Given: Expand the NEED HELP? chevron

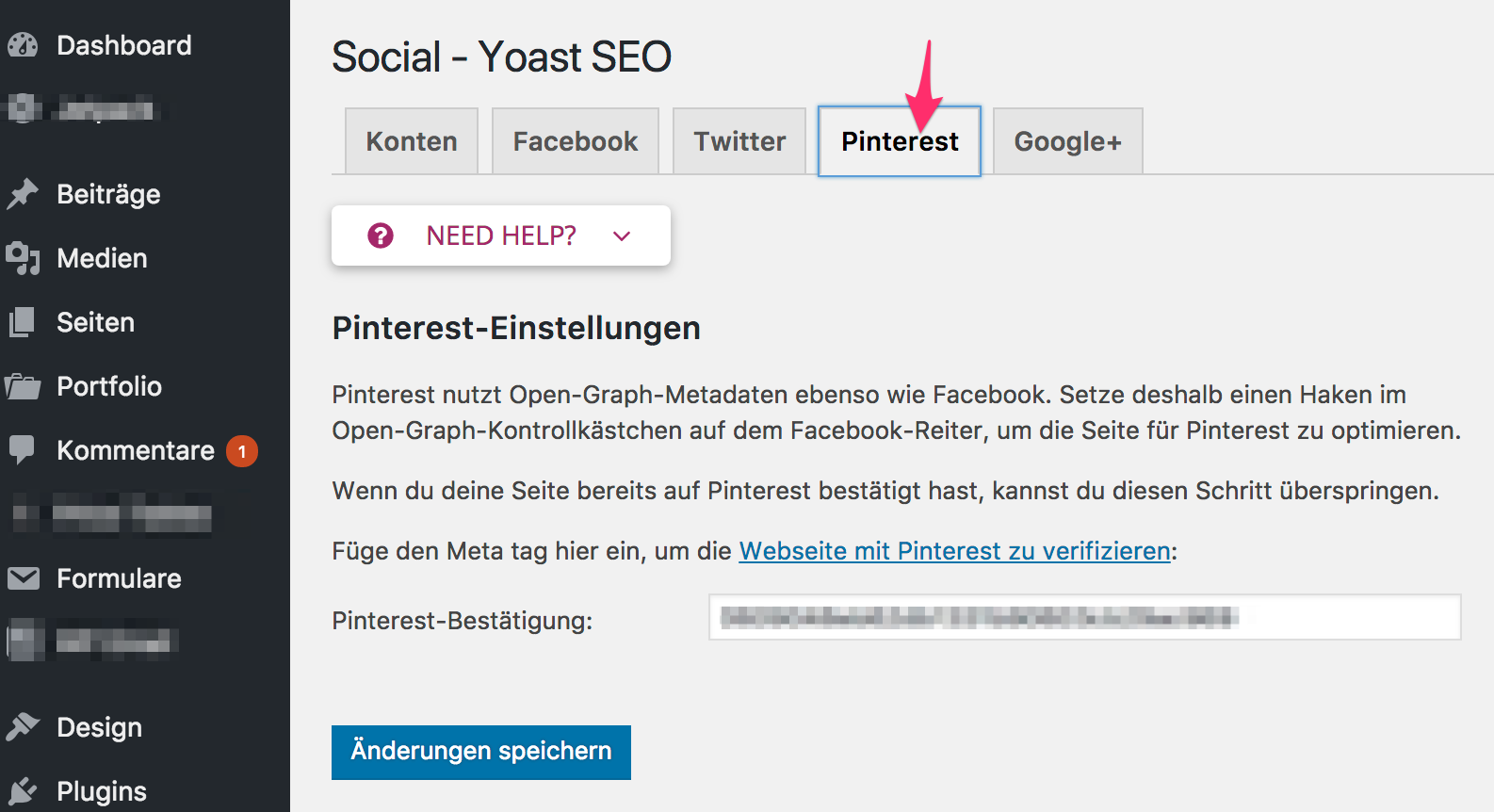Looking at the screenshot, I should click(x=622, y=235).
